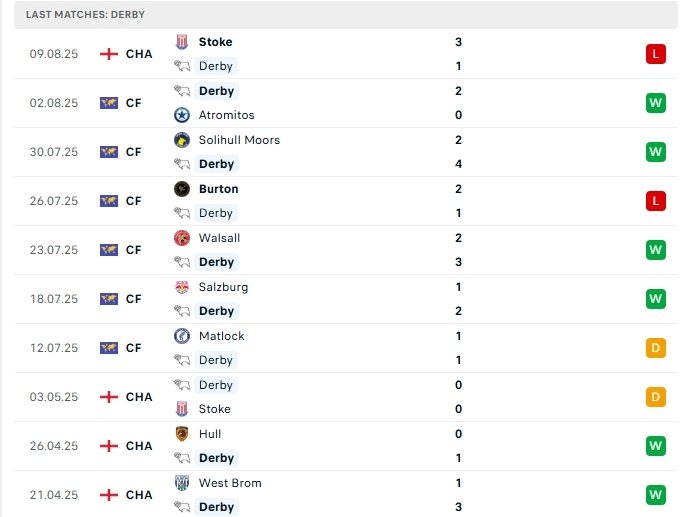The width and height of the screenshot is (685, 517).
Task: Open the Solihull Moors team link
Action: 239,140
